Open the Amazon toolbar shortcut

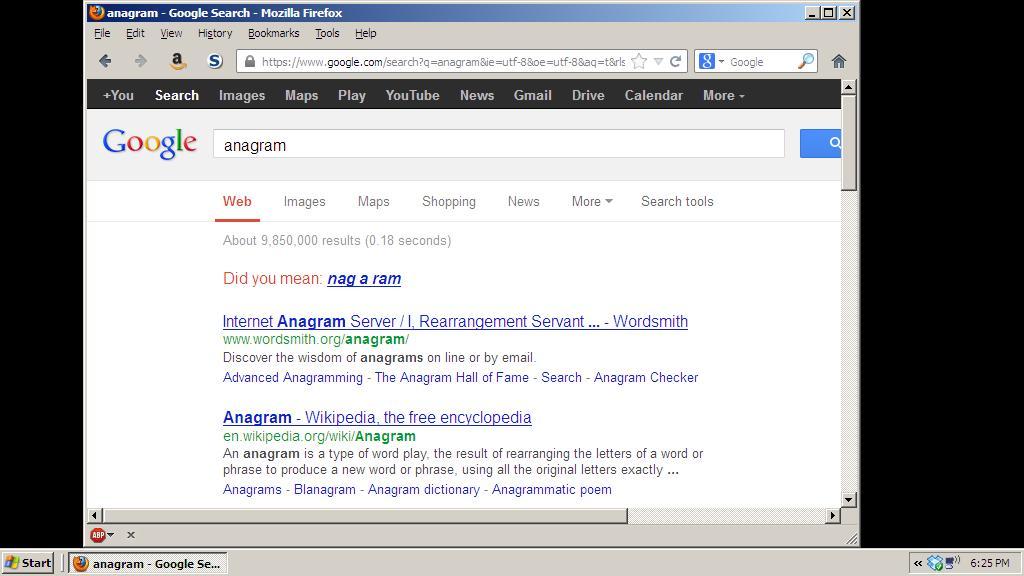coord(177,61)
